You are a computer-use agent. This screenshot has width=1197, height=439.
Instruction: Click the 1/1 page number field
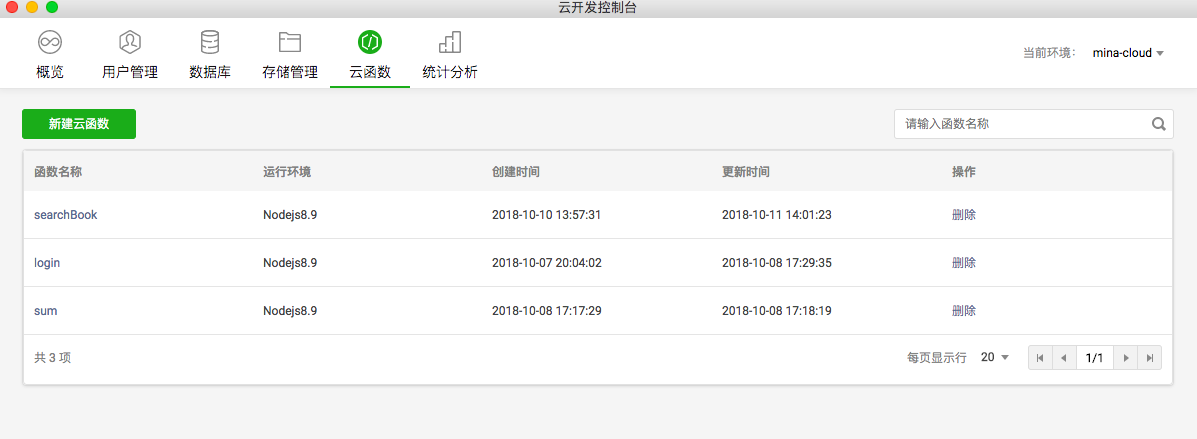pyautogui.click(x=1095, y=358)
